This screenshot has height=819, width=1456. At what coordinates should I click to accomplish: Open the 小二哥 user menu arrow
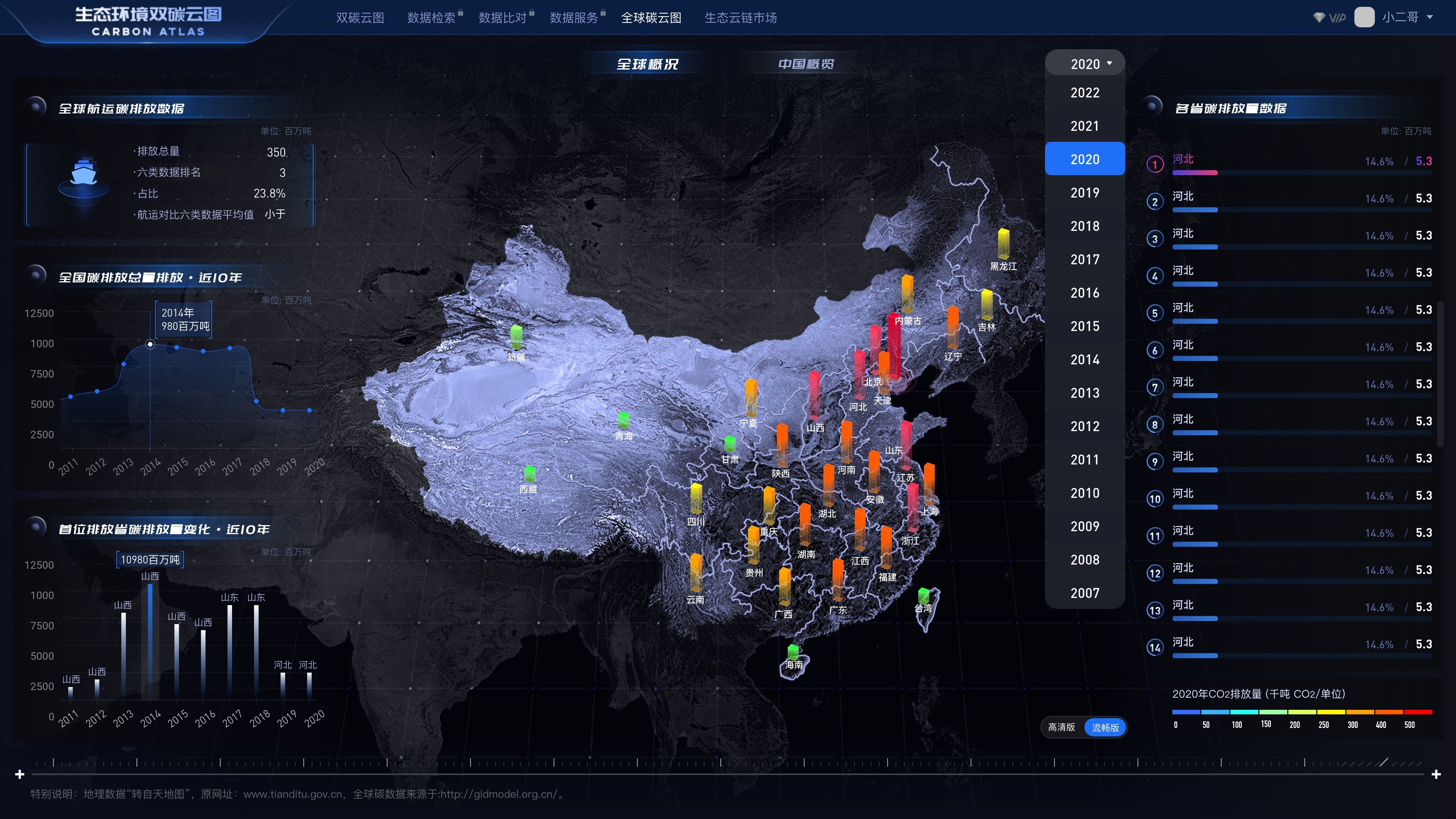tap(1430, 17)
